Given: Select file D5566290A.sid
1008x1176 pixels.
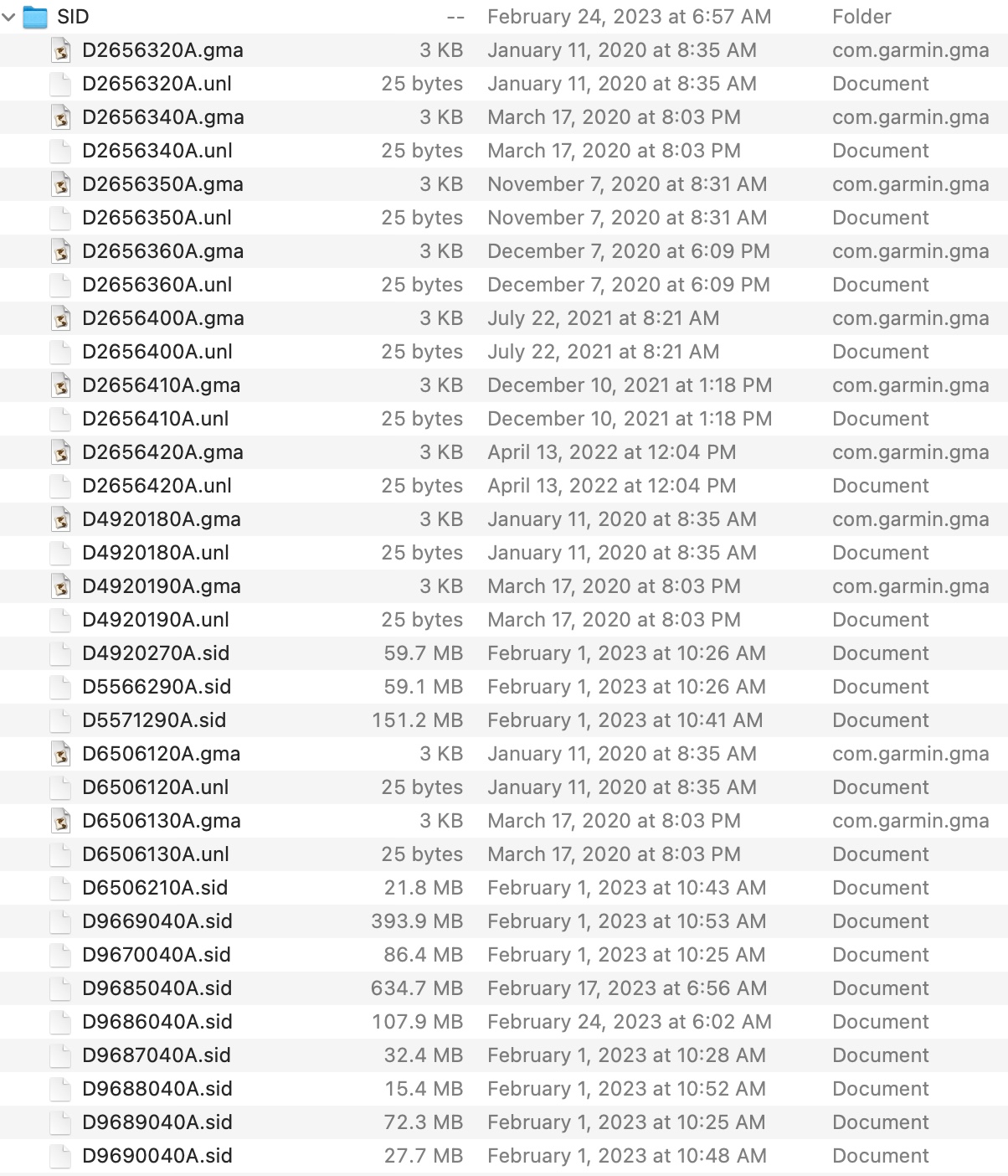Looking at the screenshot, I should 504,687.
